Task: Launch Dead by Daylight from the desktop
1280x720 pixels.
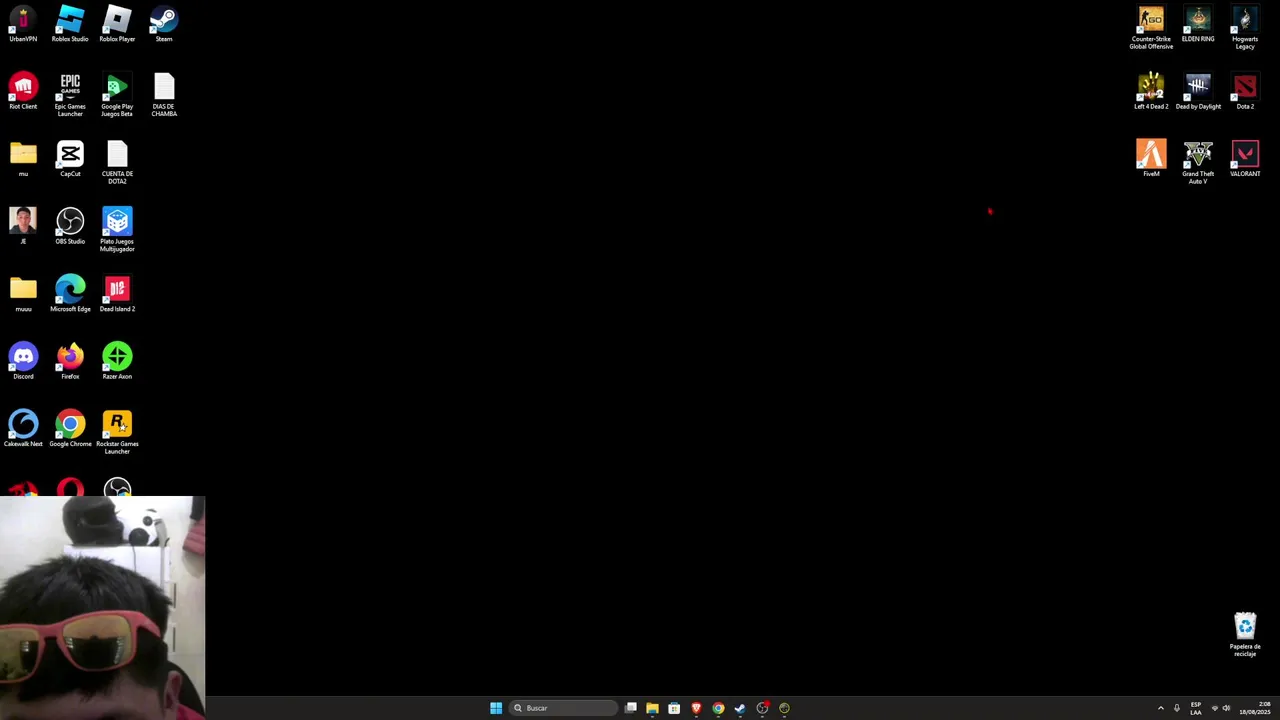Action: 1198,91
